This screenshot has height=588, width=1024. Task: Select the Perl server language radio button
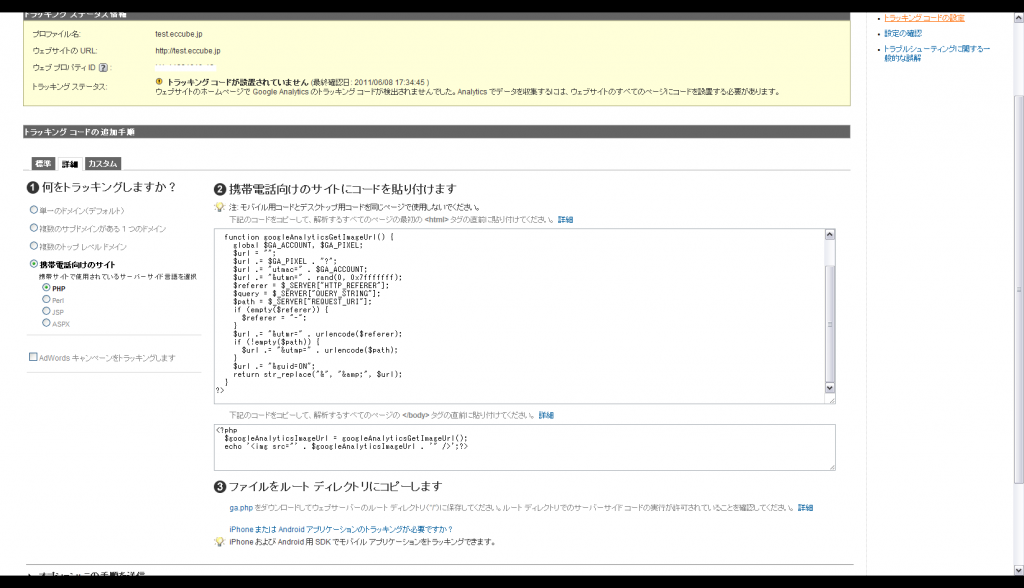(46, 299)
